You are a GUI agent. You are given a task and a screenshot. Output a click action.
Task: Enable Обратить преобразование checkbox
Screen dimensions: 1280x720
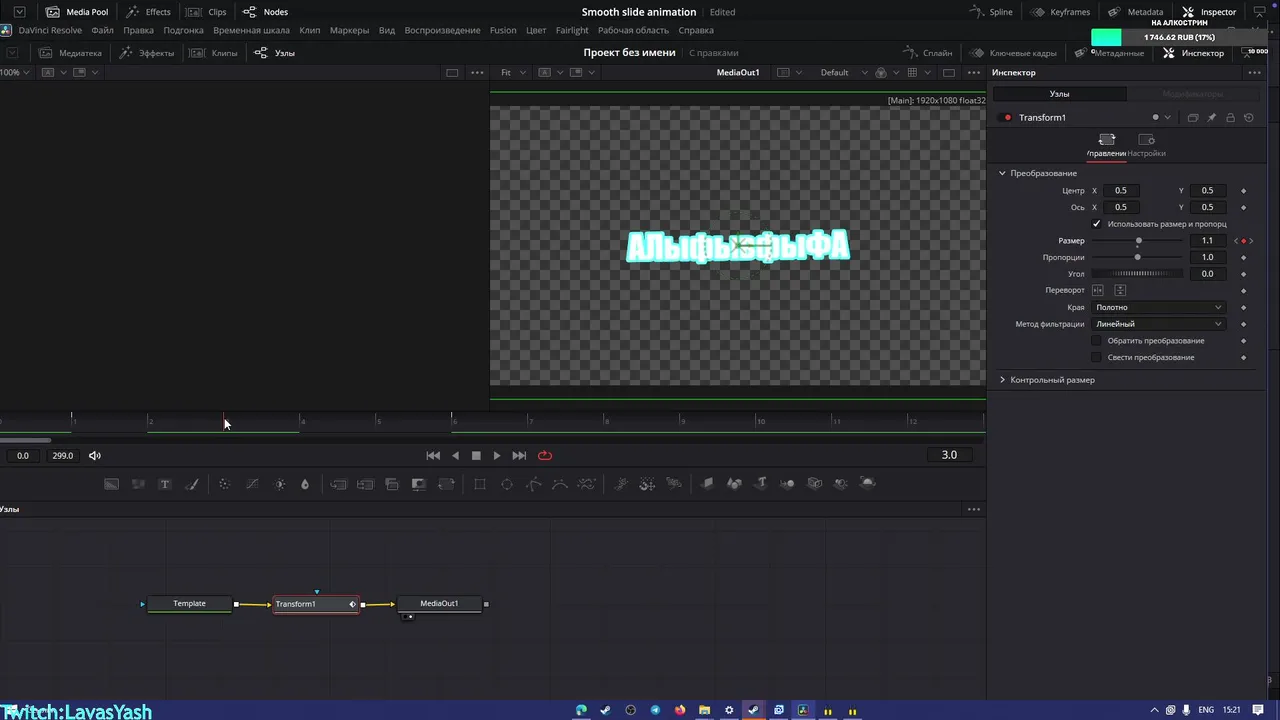pyautogui.click(x=1097, y=341)
